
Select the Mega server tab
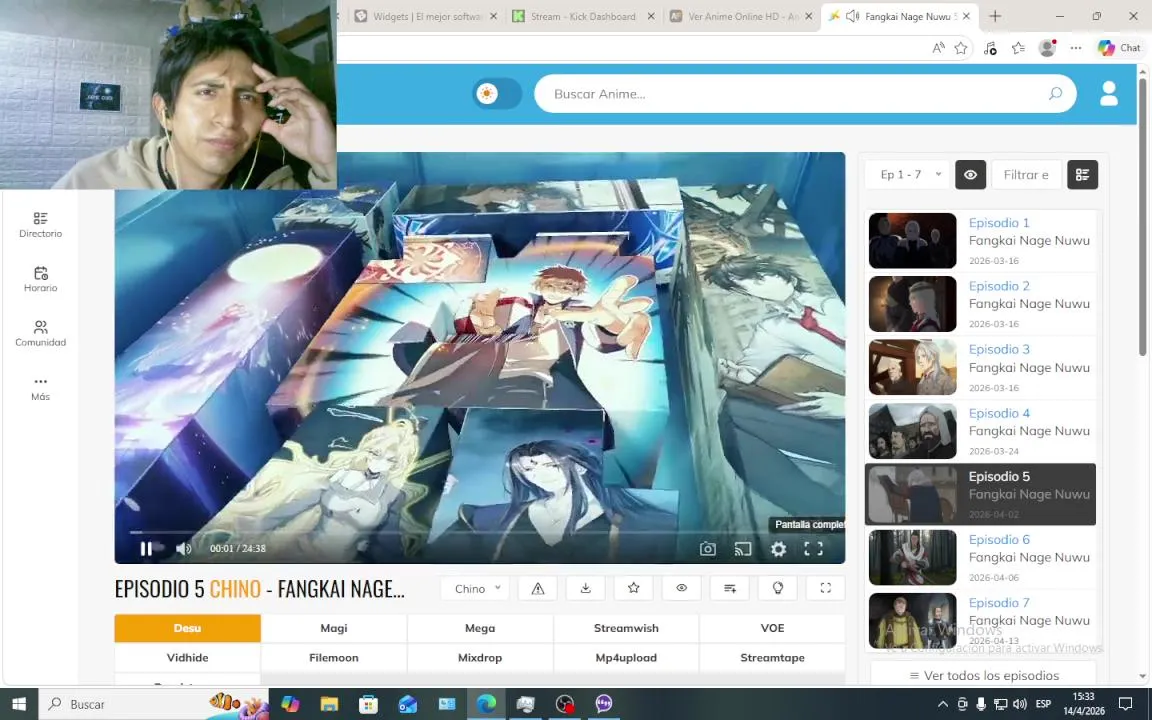click(x=480, y=628)
